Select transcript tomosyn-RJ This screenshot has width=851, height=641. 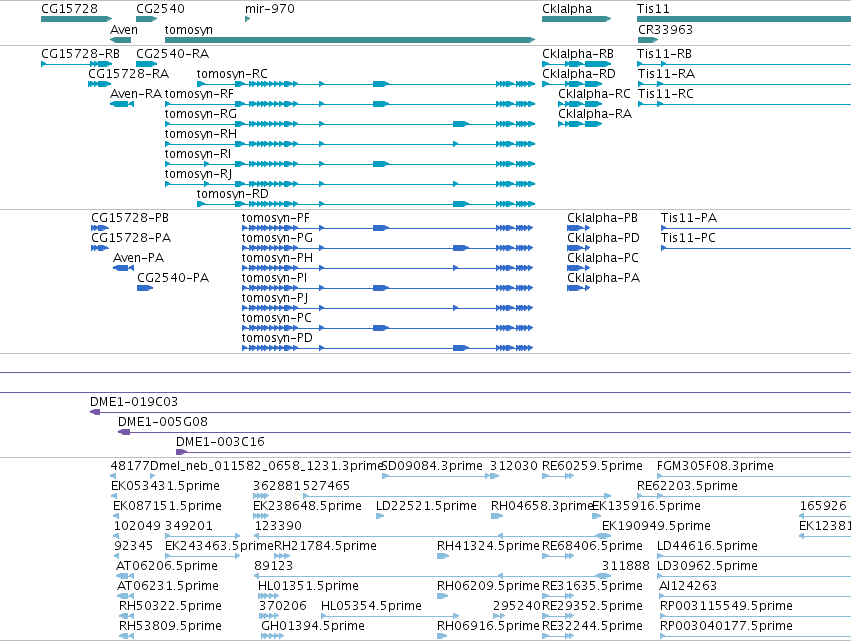point(350,184)
